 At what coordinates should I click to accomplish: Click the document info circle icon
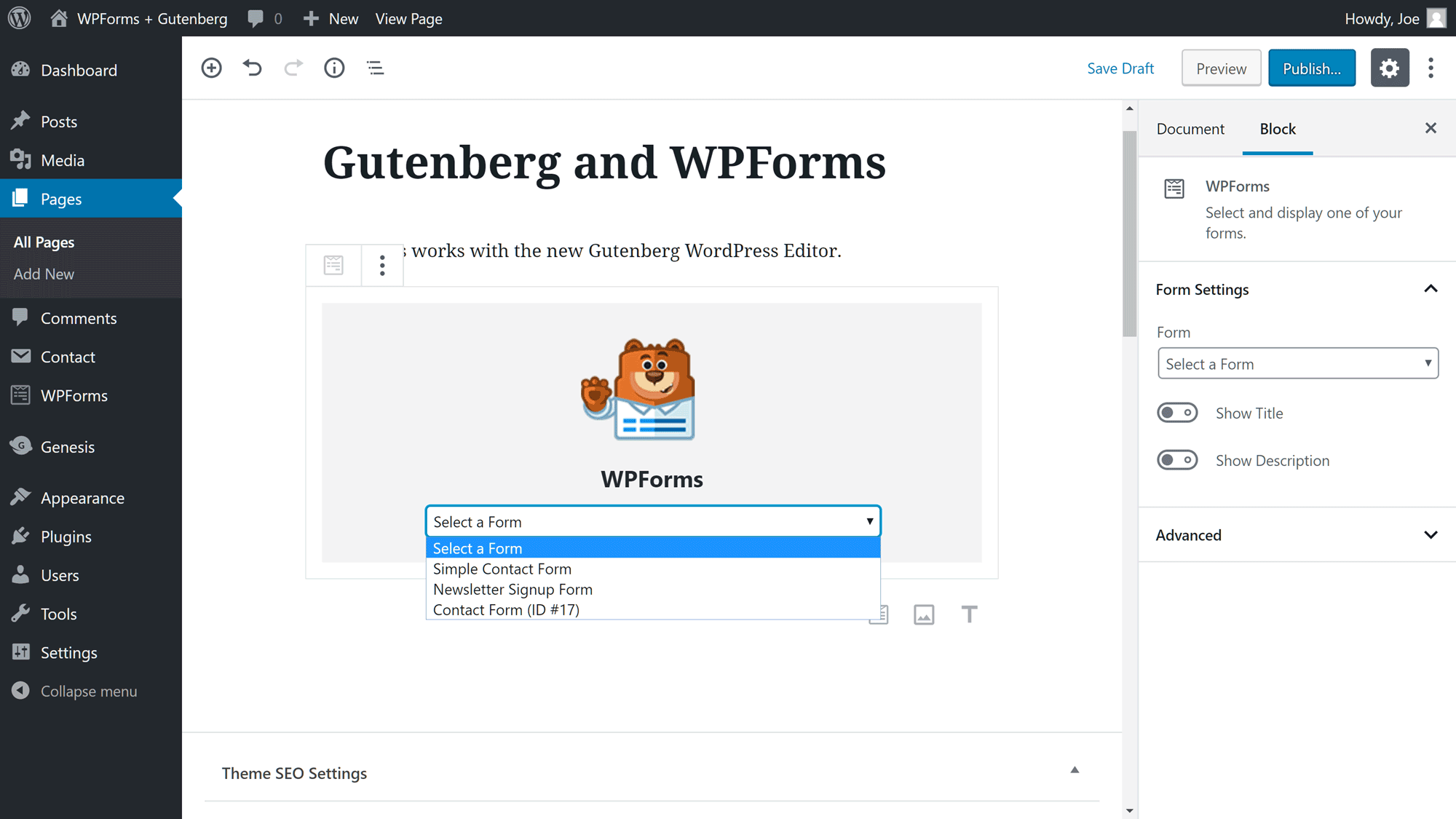333,67
